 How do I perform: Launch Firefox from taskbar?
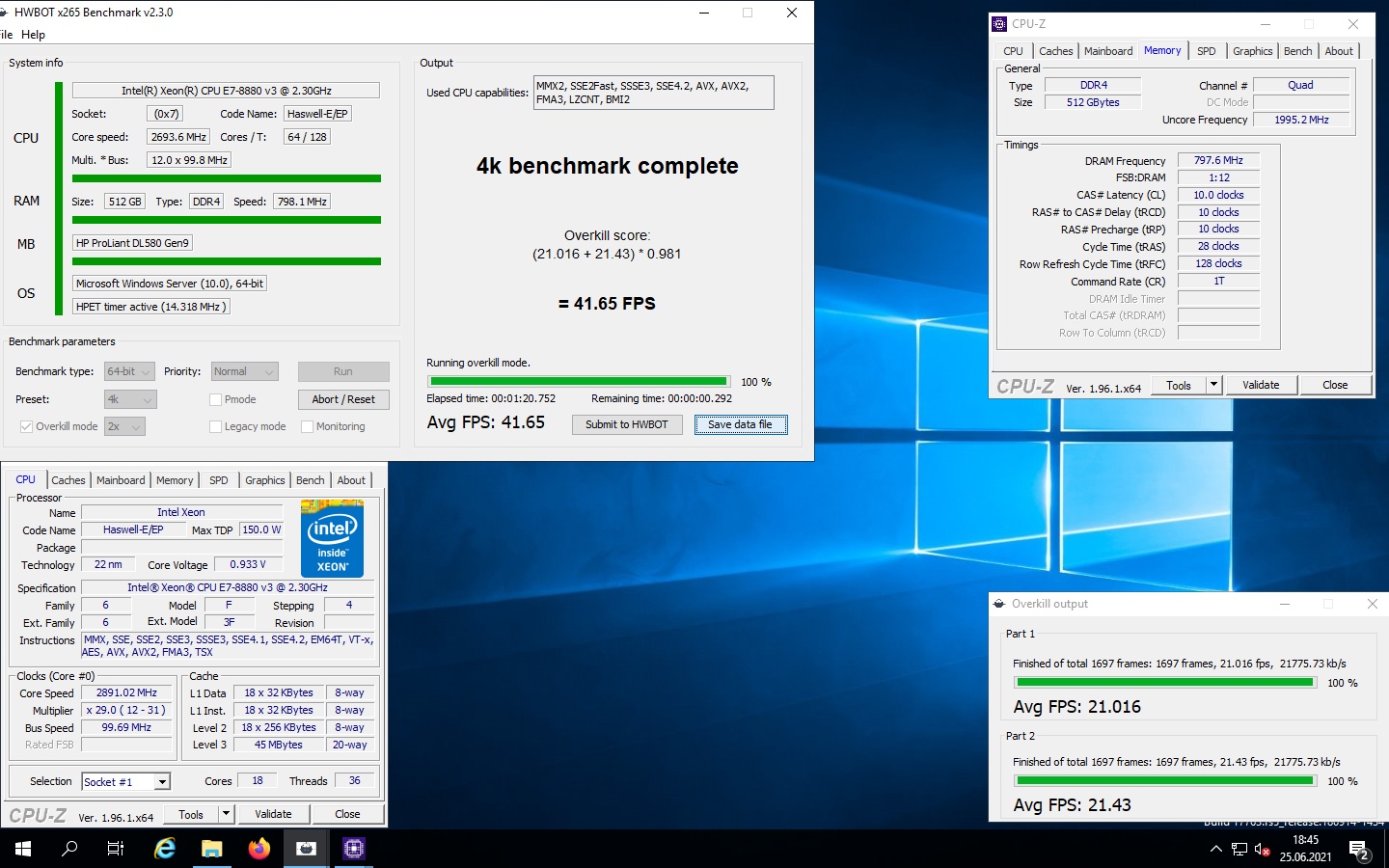[259, 849]
